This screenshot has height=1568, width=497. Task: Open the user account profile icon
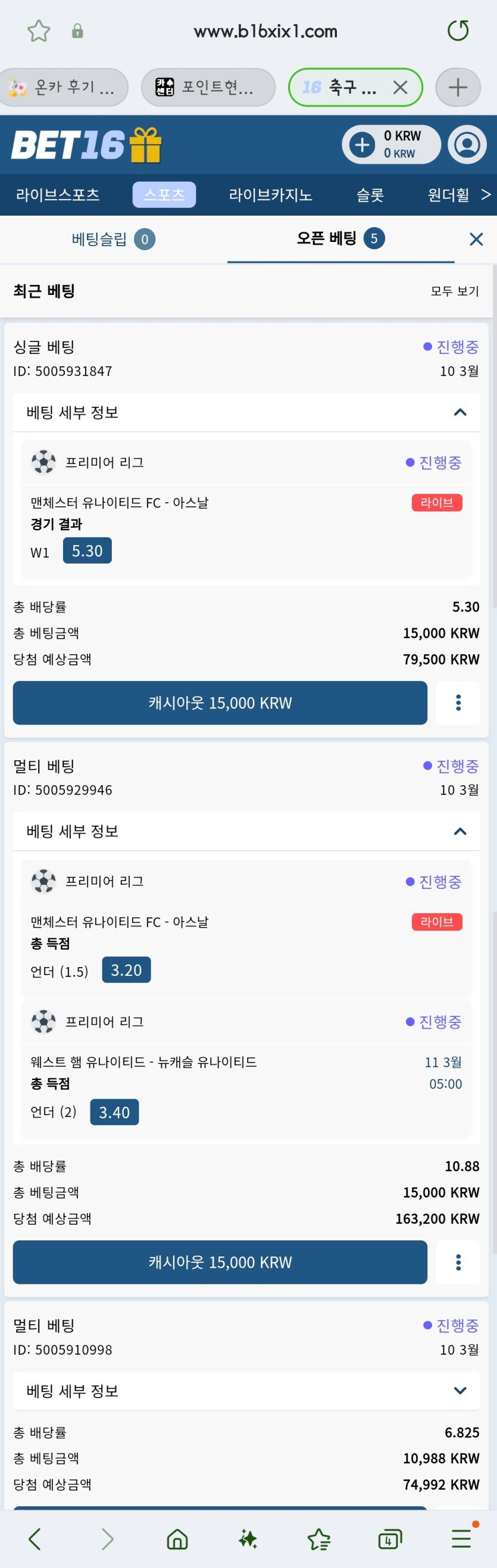pos(467,145)
